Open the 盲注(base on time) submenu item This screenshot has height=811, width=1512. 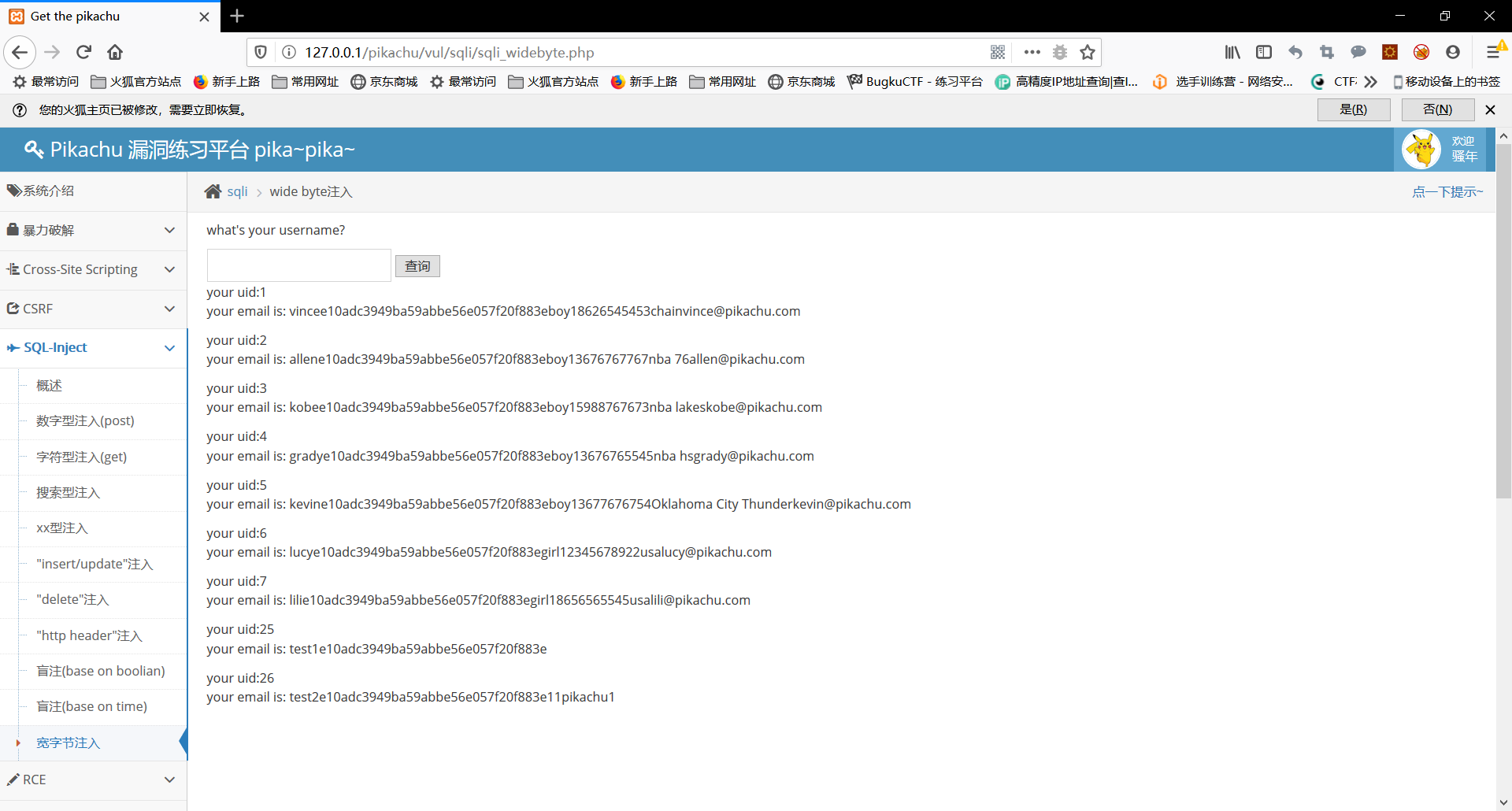[x=91, y=706]
